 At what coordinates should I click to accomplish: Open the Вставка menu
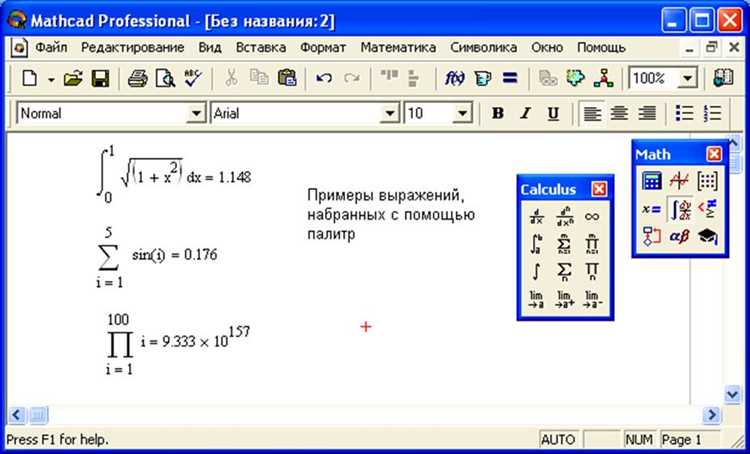tap(261, 48)
